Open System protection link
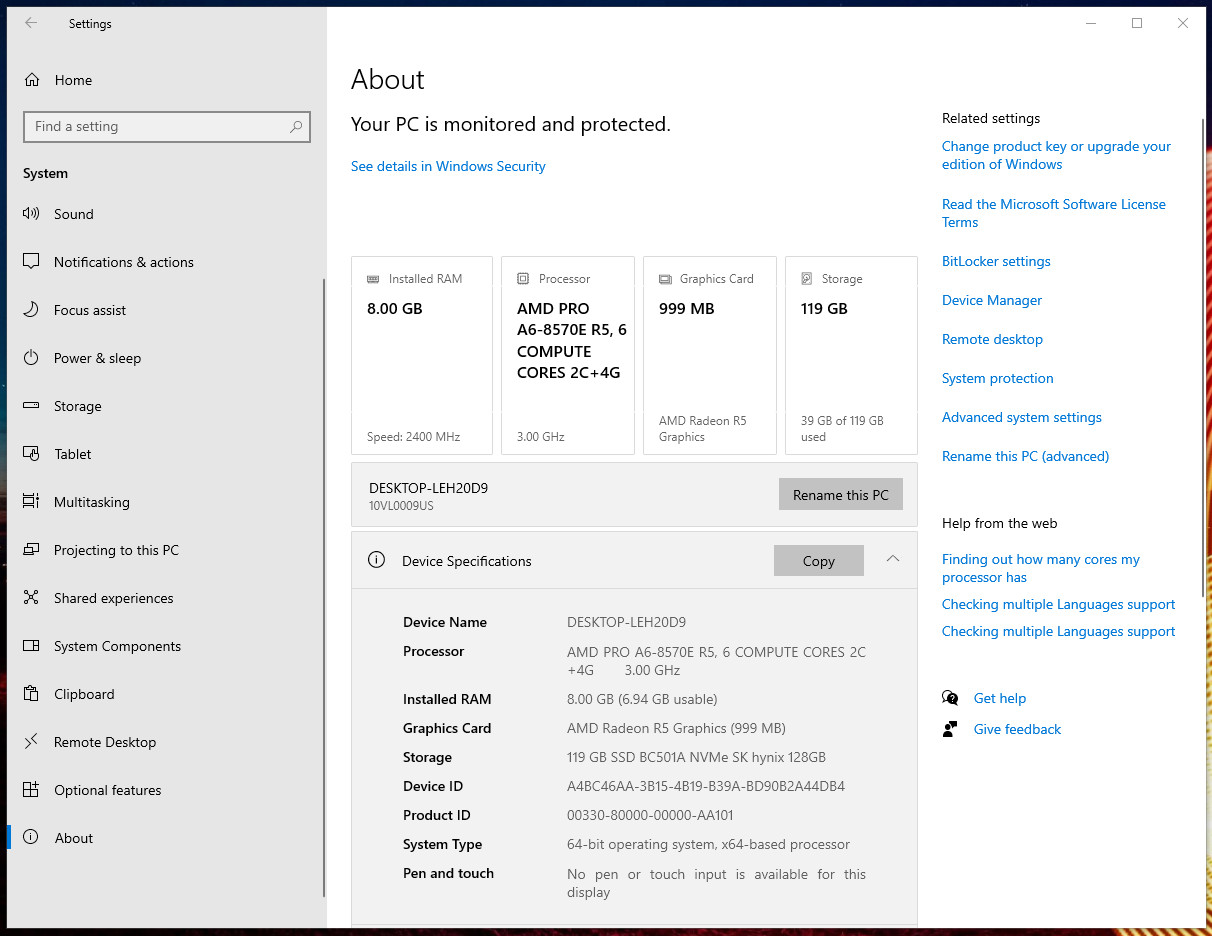This screenshot has height=936, width=1212. click(x=998, y=378)
